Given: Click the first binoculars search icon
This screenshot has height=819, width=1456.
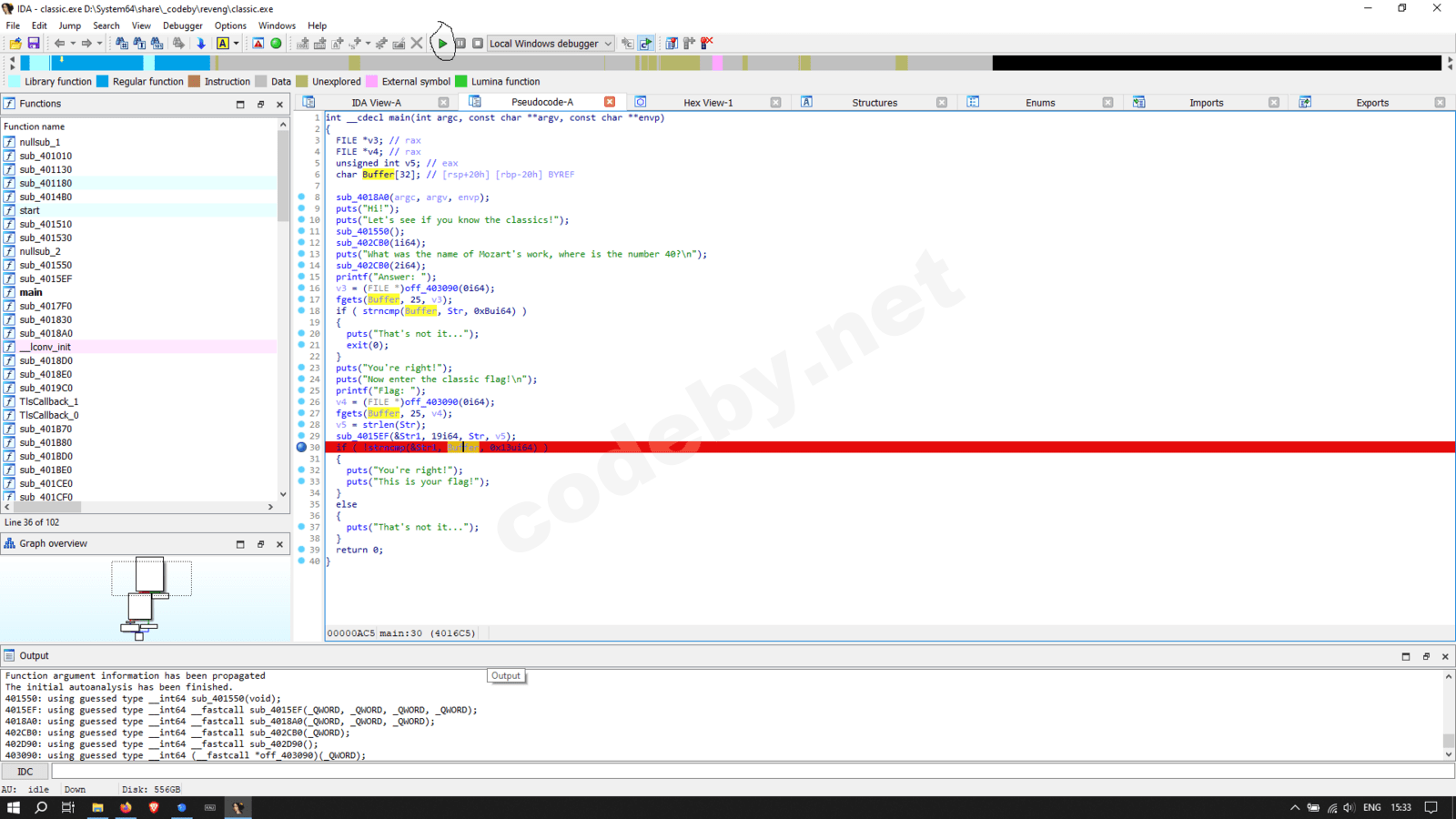Looking at the screenshot, I should [x=122, y=44].
